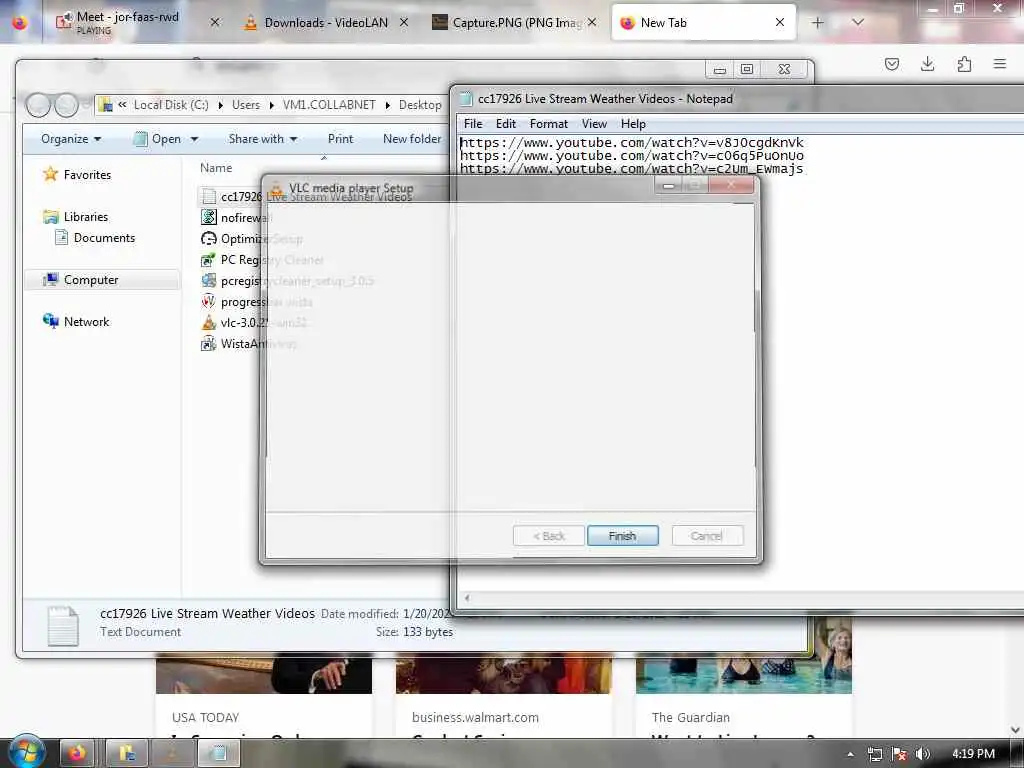Expand the Share with dropdown
1024x768 pixels.
coord(263,139)
